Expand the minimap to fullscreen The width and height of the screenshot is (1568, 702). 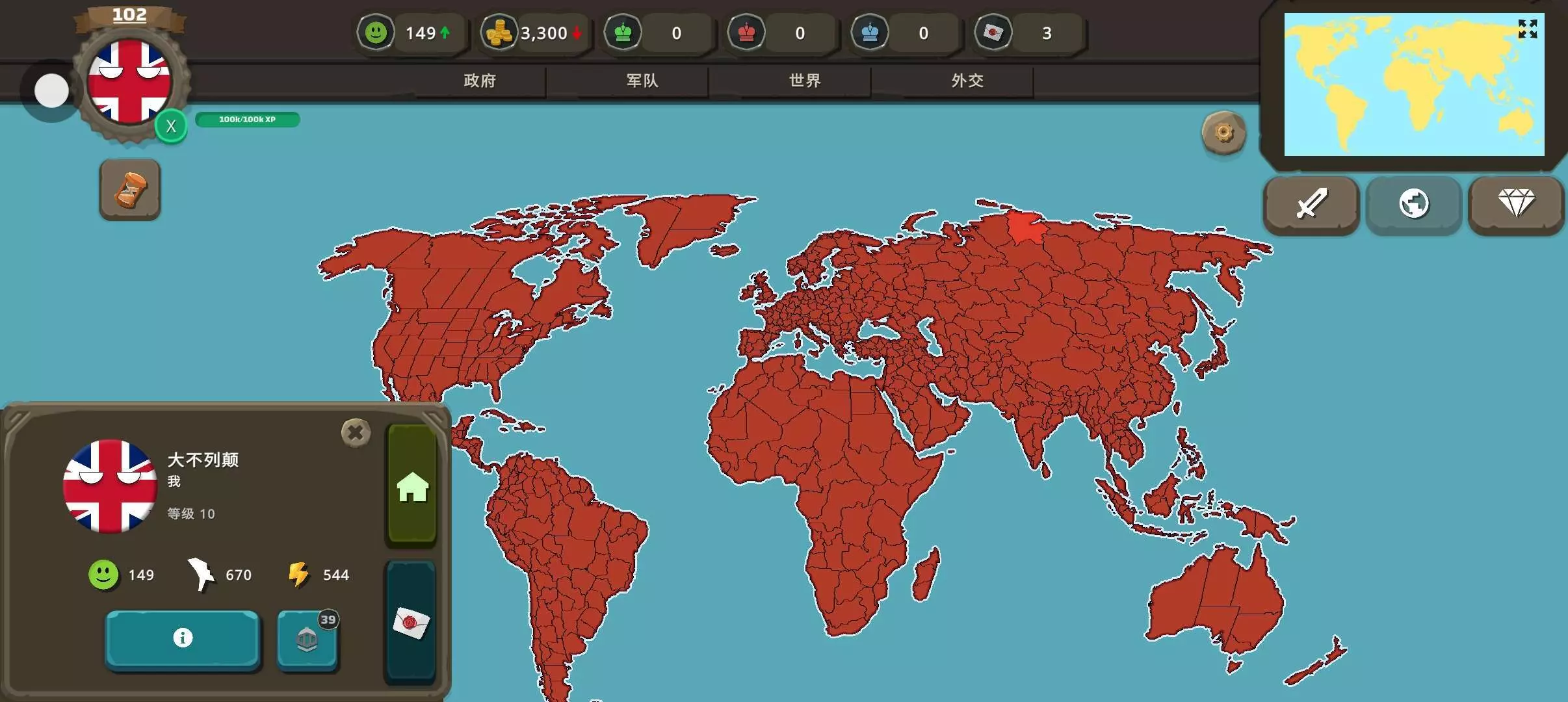coord(1527,29)
